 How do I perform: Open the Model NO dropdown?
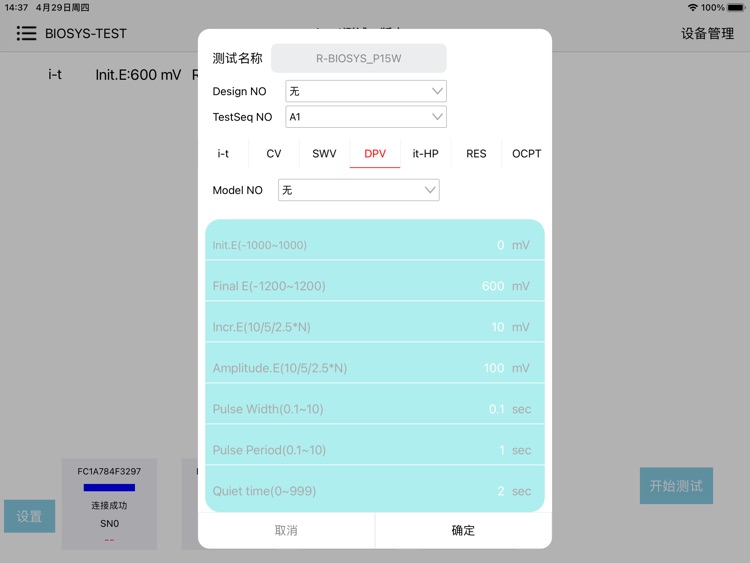tap(359, 190)
